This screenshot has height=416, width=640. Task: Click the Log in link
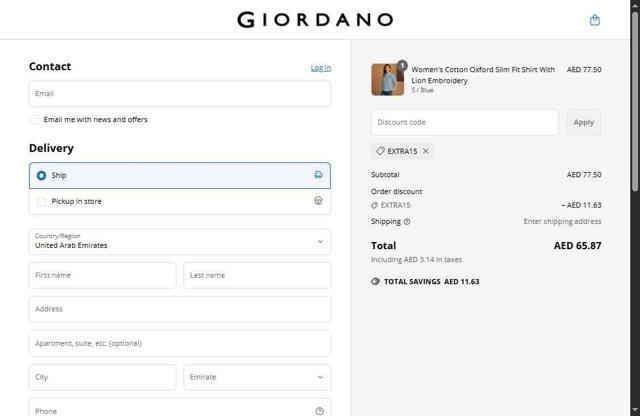(x=321, y=68)
